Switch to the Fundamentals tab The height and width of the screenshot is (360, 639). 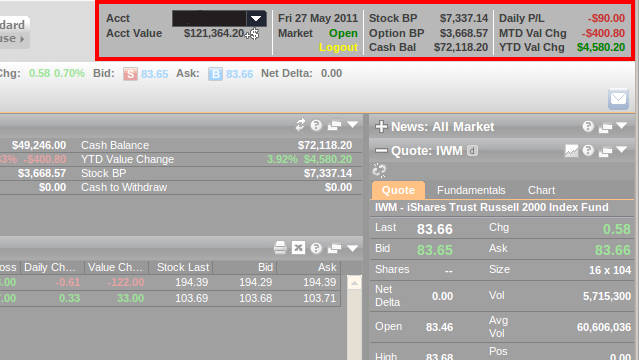[x=471, y=190]
